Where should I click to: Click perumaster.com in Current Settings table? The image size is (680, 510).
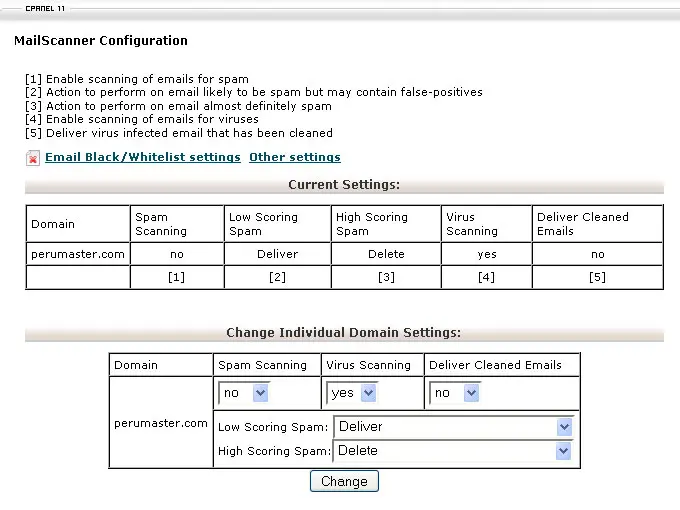78,254
